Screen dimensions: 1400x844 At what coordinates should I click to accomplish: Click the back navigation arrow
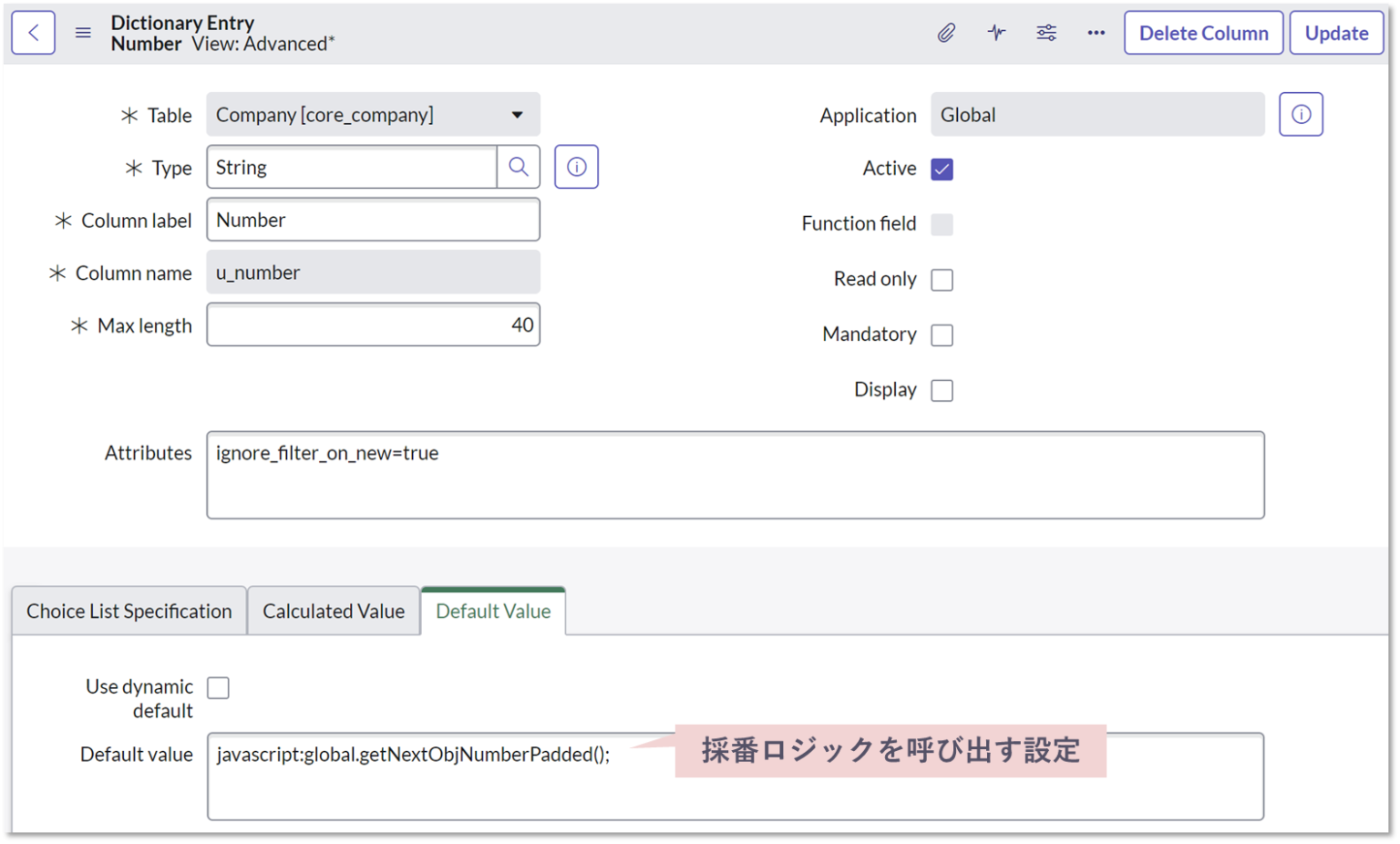click(33, 32)
